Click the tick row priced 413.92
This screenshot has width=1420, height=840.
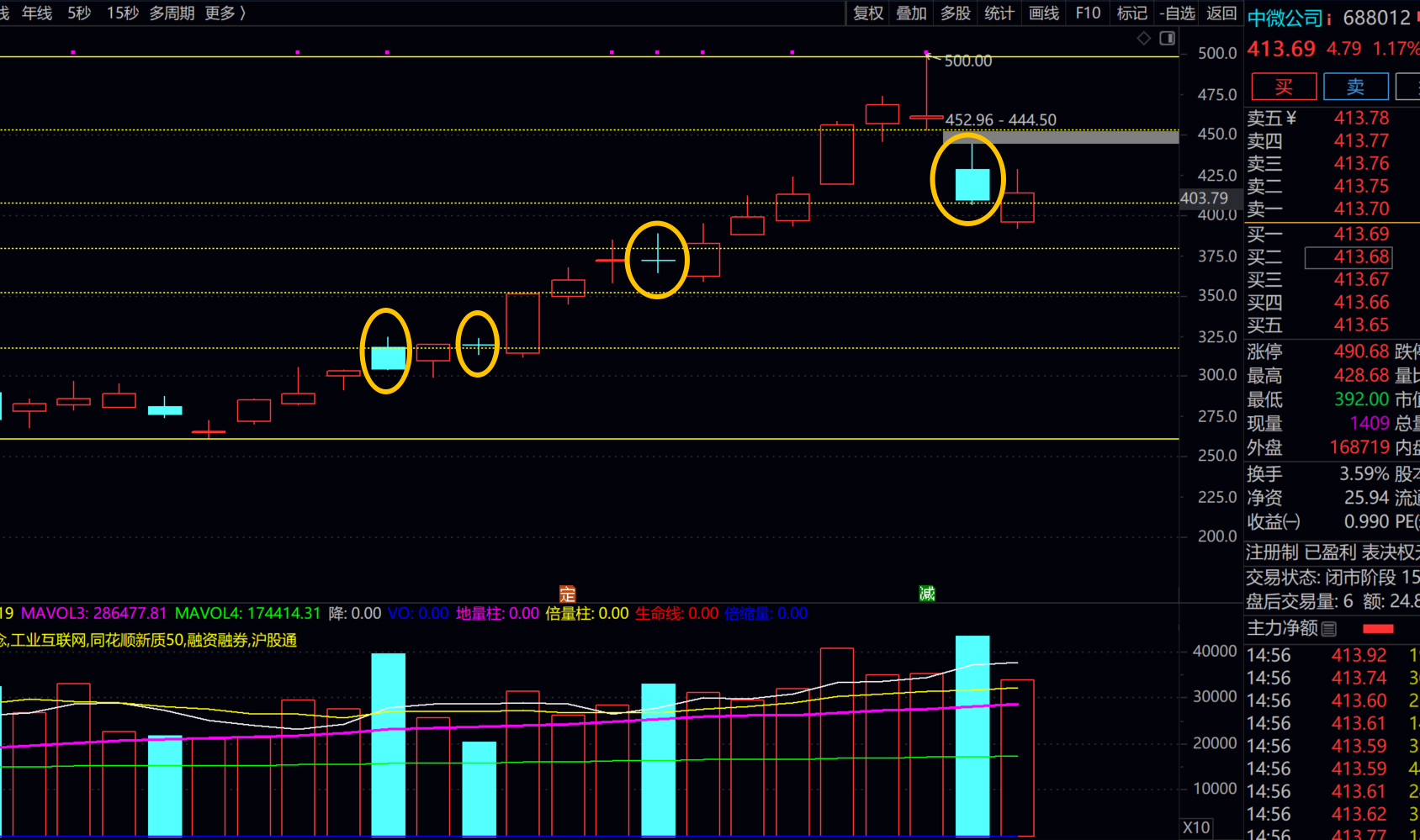1332,656
